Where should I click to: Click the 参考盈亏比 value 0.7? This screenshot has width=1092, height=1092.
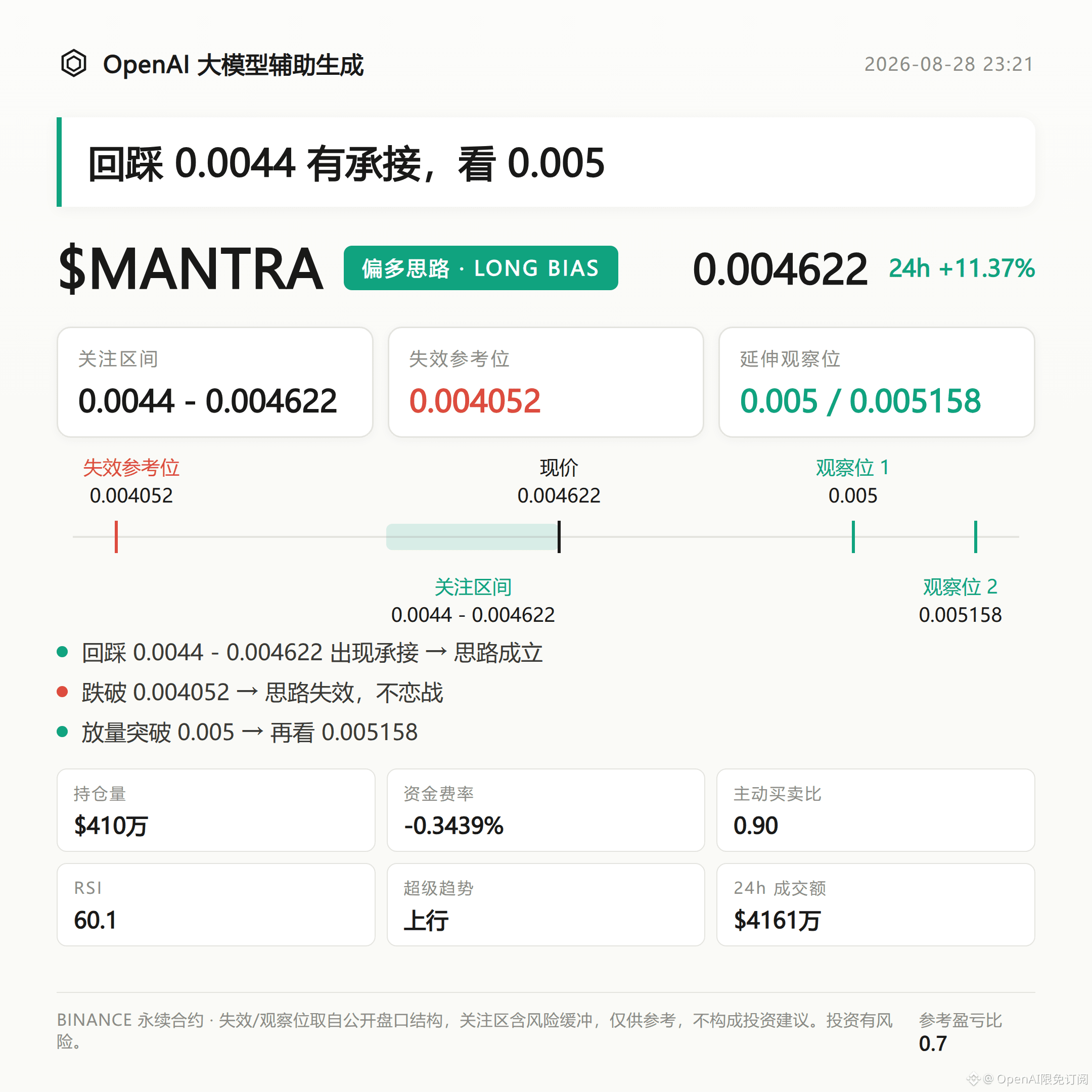click(933, 1043)
